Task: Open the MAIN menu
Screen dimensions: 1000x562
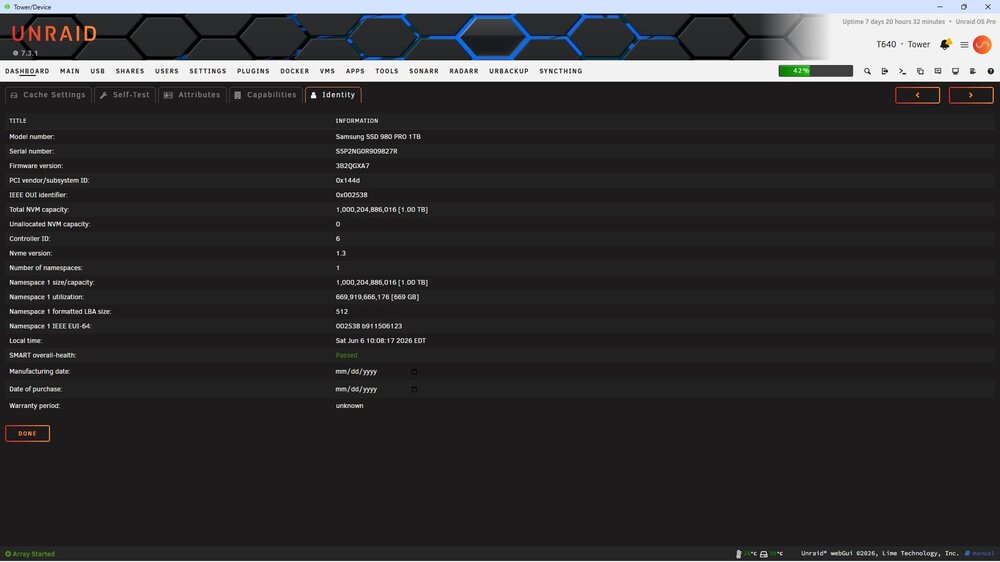Action: [70, 71]
